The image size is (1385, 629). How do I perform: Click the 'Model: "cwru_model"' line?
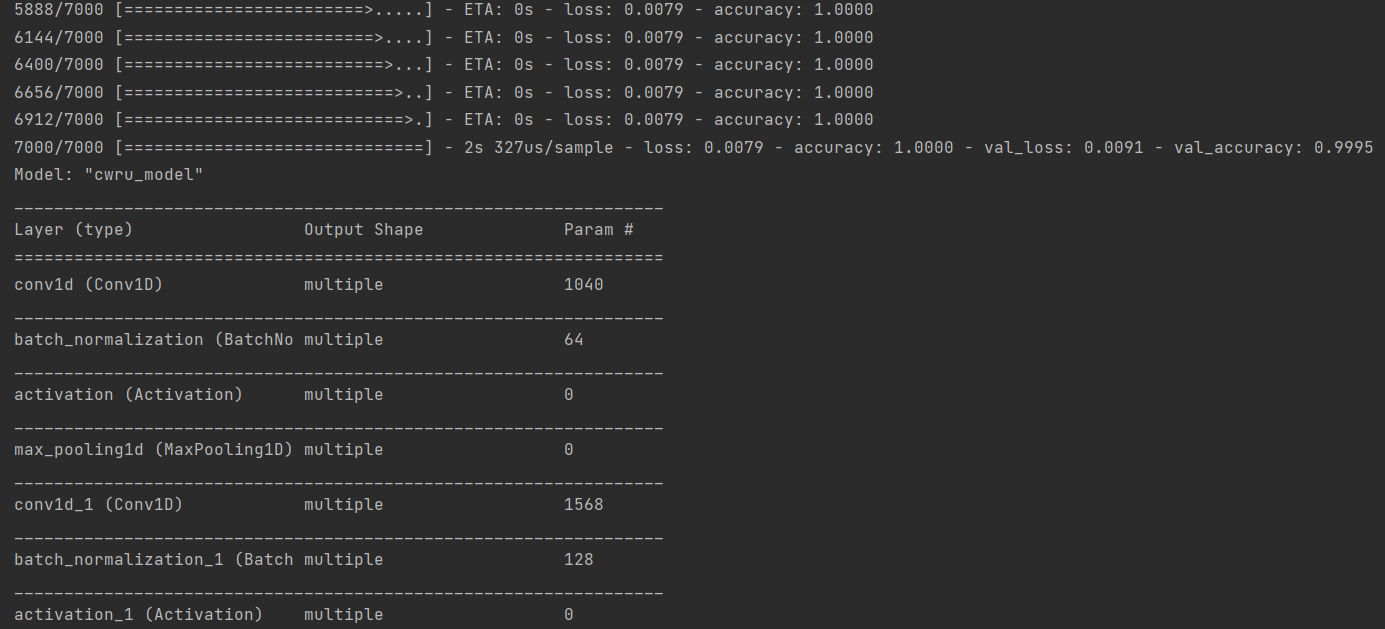[109, 174]
